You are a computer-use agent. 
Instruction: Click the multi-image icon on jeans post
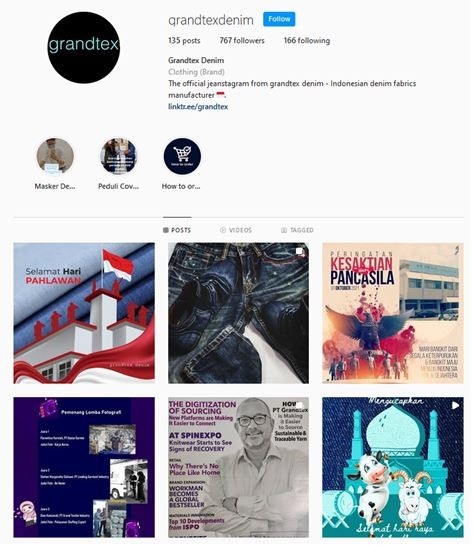pyautogui.click(x=299, y=251)
